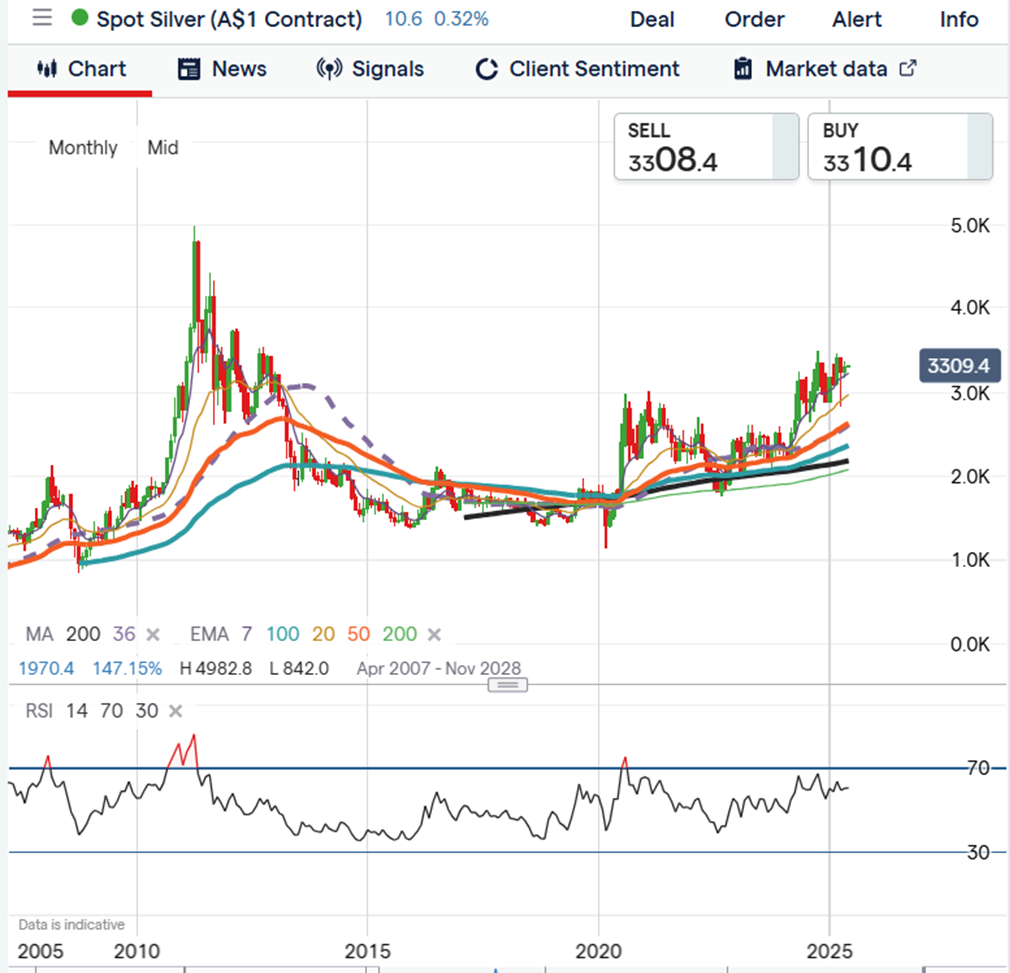The width and height of the screenshot is (1010, 973).
Task: Select the purple MA 36 period value
Action: pos(124,634)
